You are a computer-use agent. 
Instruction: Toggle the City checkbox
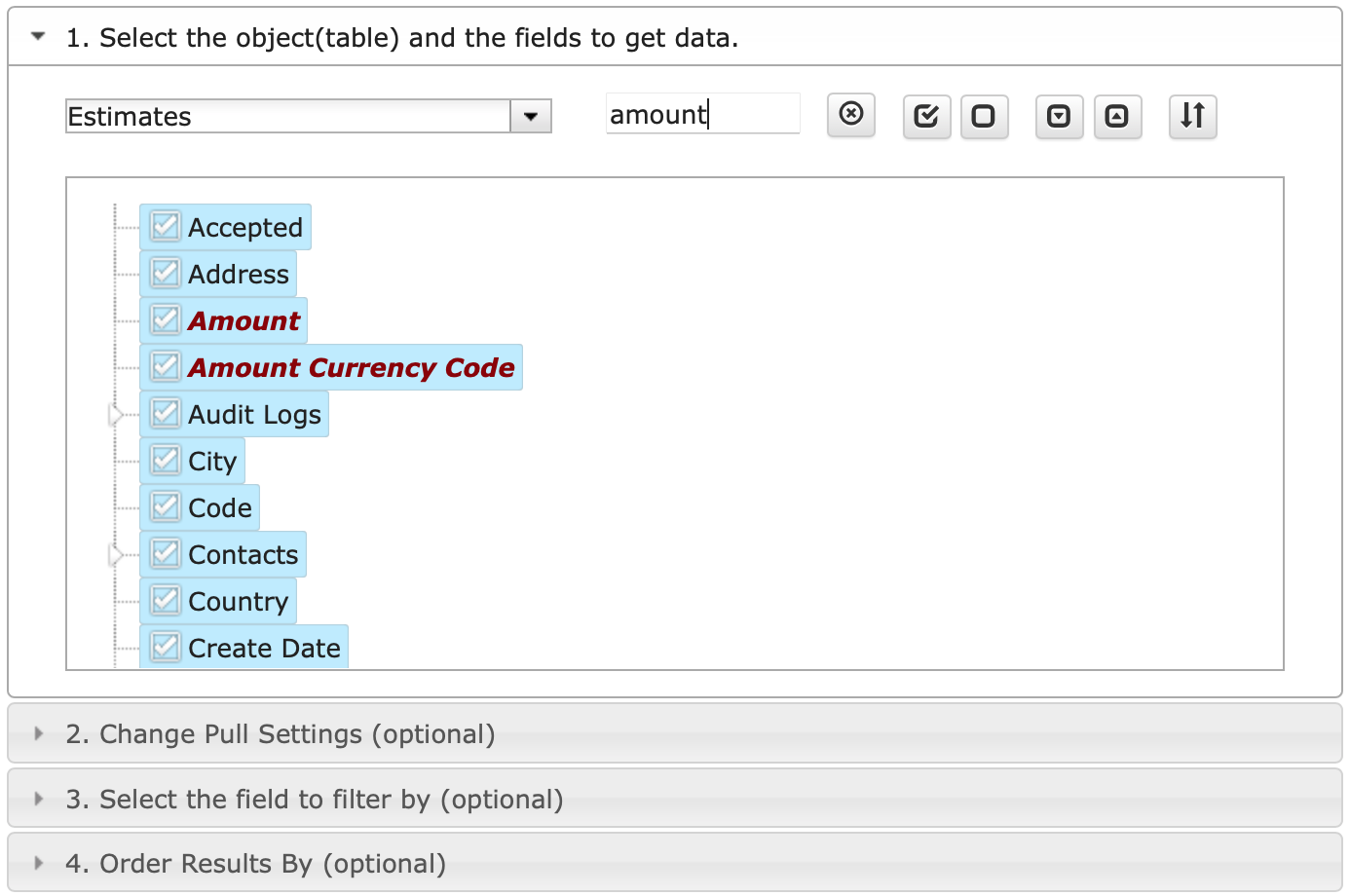pos(166,460)
